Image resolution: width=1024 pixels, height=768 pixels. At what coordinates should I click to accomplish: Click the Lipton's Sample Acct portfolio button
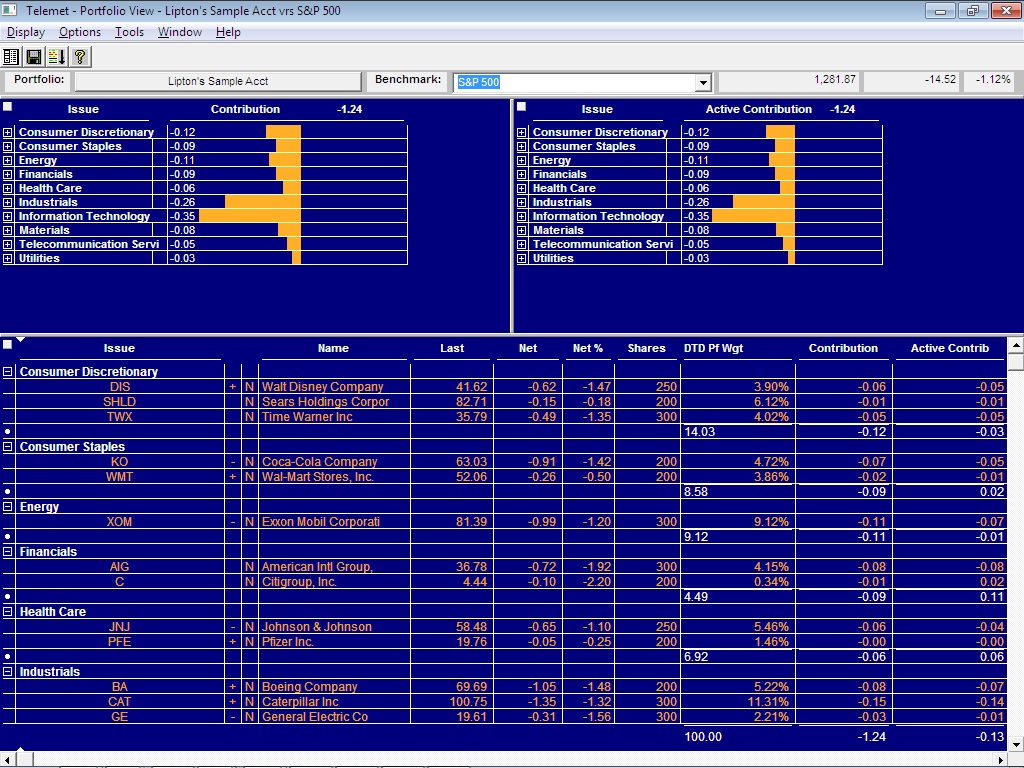(x=218, y=82)
